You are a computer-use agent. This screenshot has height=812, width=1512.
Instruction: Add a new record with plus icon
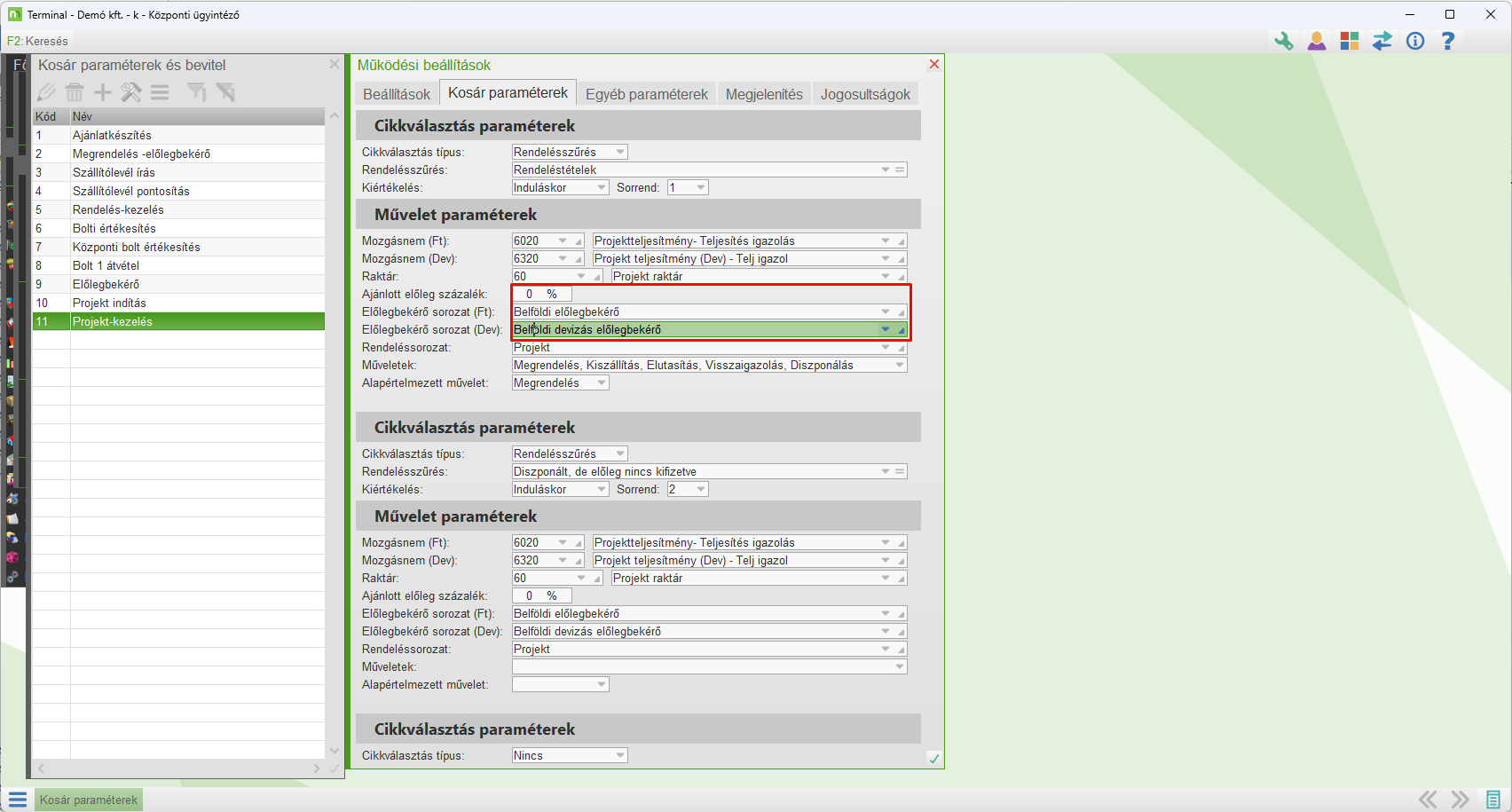click(103, 92)
